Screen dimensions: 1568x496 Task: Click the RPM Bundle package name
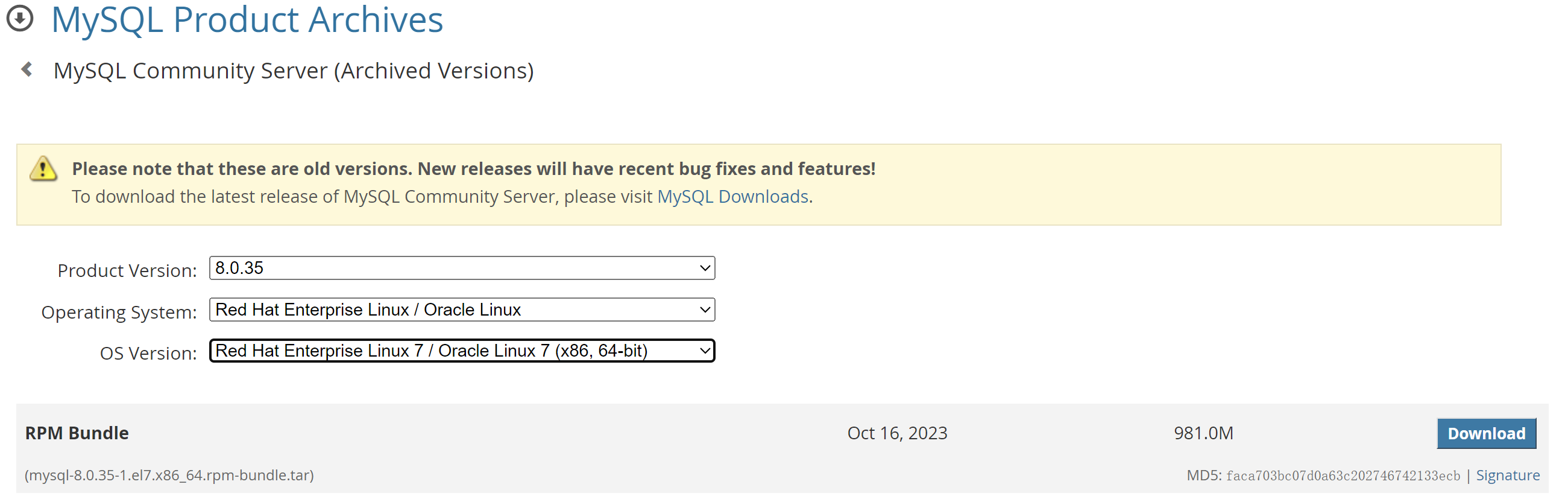(x=77, y=433)
